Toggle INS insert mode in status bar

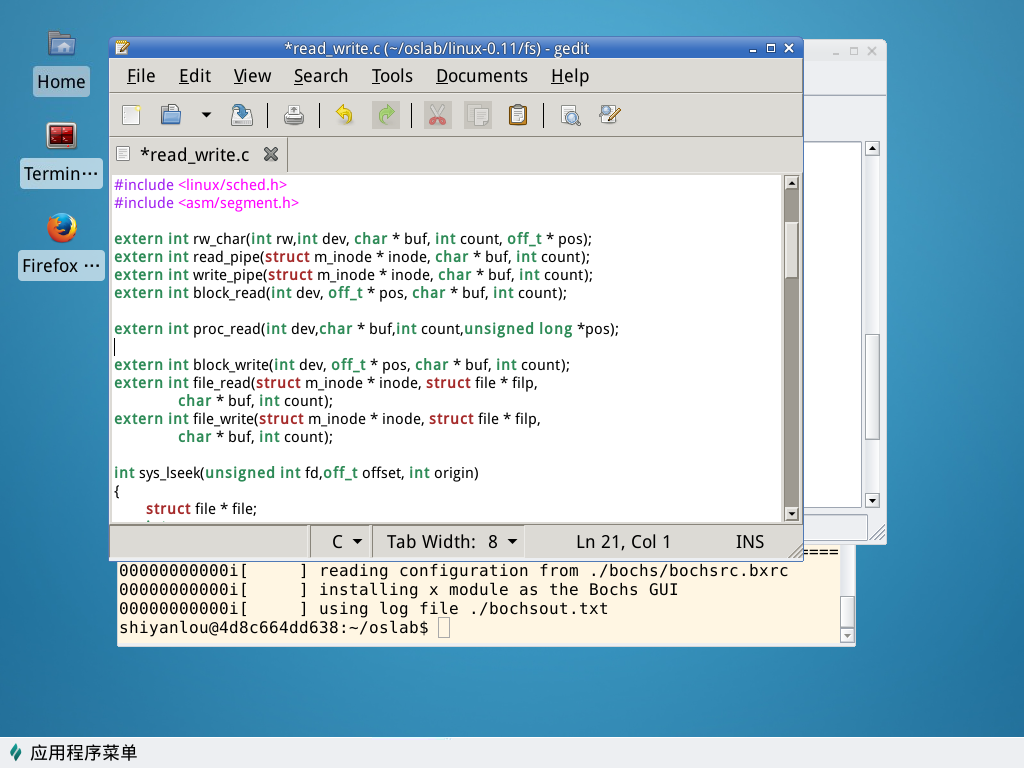749,542
